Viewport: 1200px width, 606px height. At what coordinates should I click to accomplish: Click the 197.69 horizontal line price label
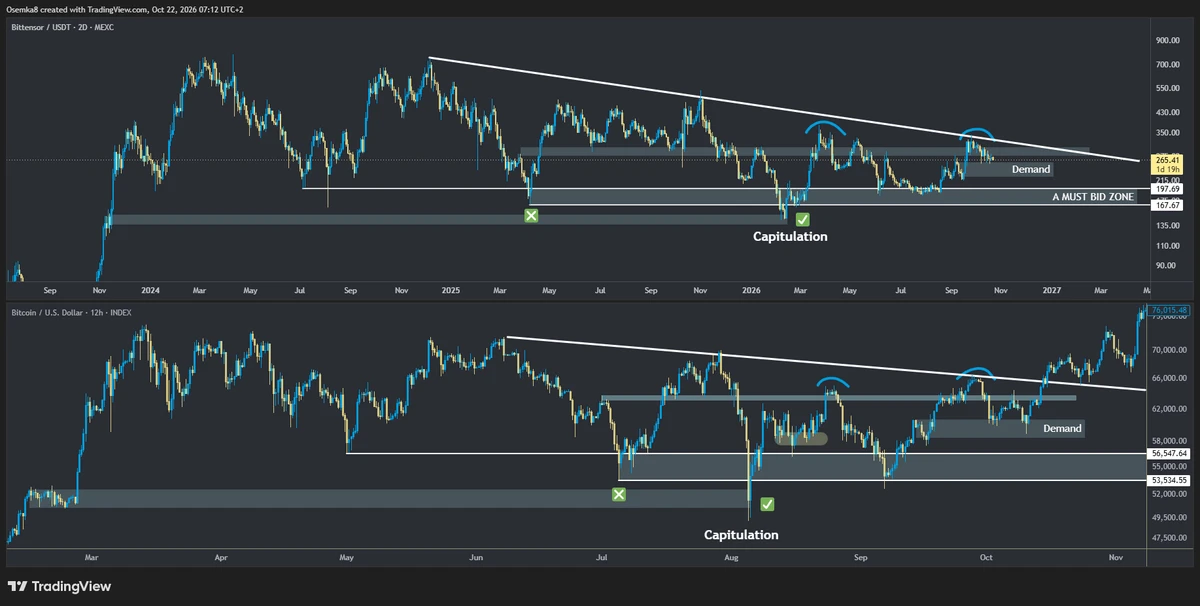[1168, 189]
